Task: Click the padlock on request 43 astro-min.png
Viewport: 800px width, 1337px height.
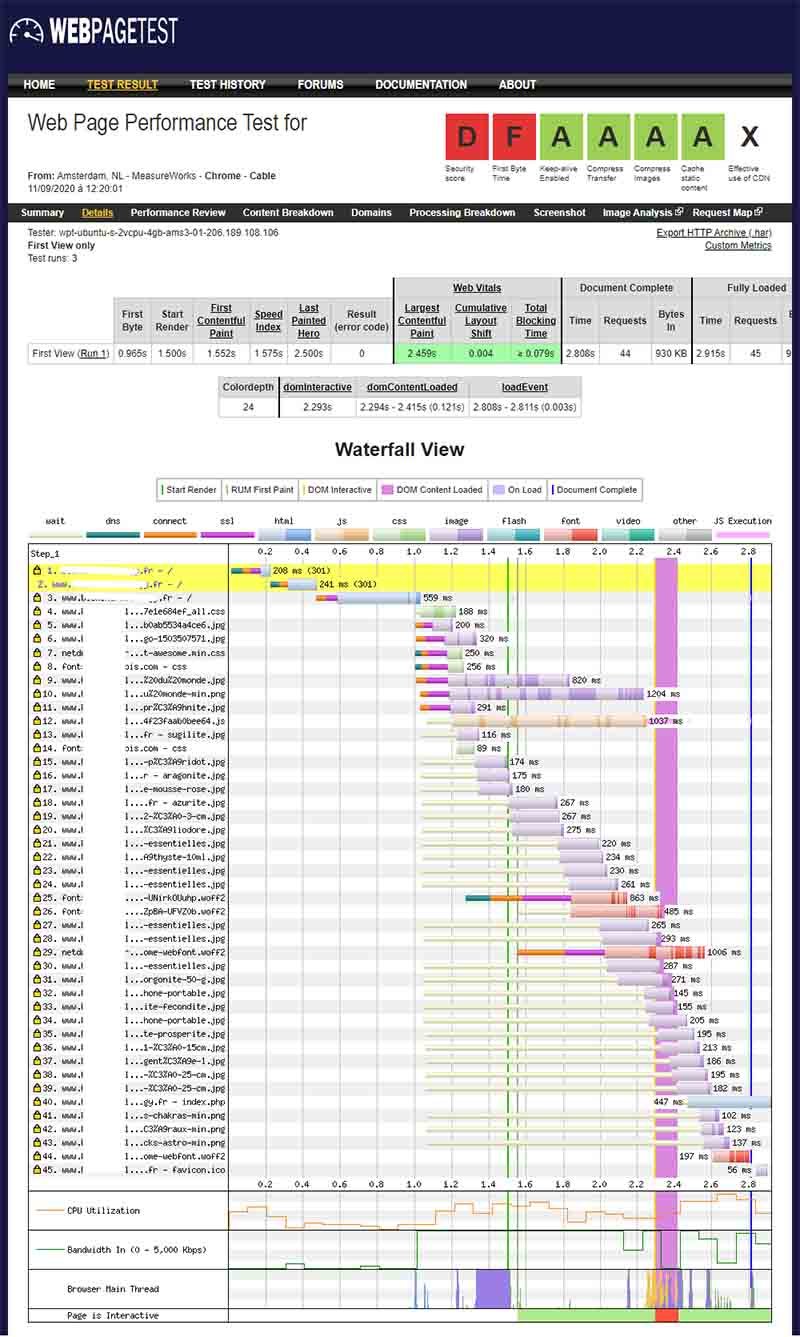Action: pyautogui.click(x=36, y=1142)
